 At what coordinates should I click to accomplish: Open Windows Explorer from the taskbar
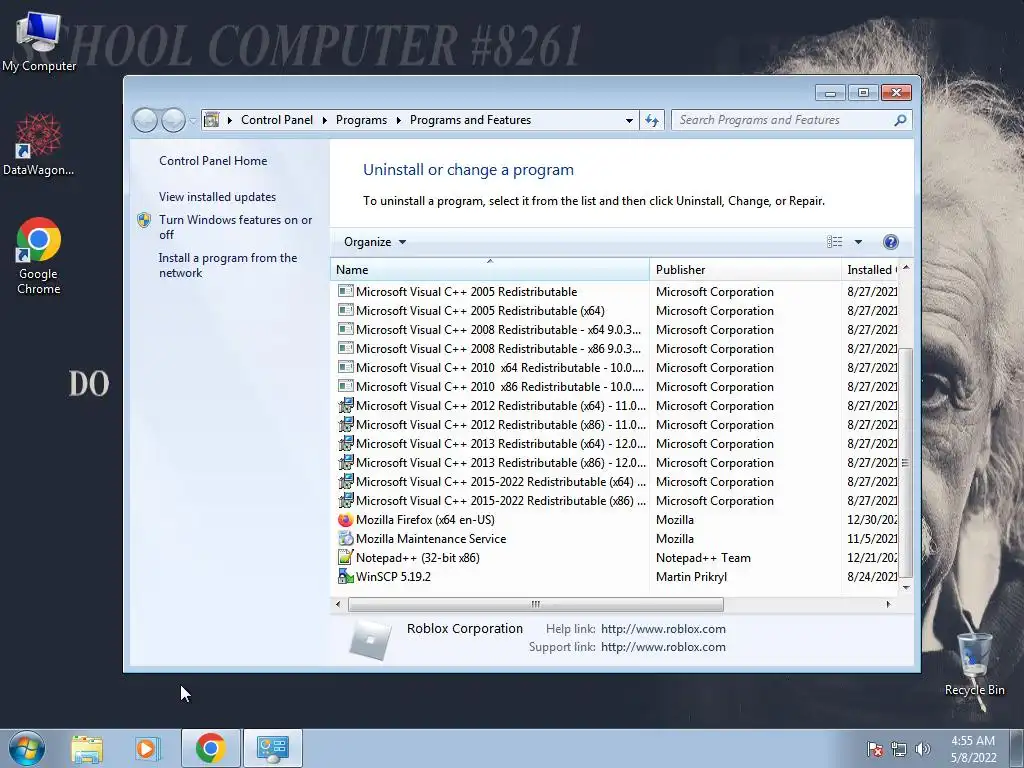pyautogui.click(x=87, y=748)
